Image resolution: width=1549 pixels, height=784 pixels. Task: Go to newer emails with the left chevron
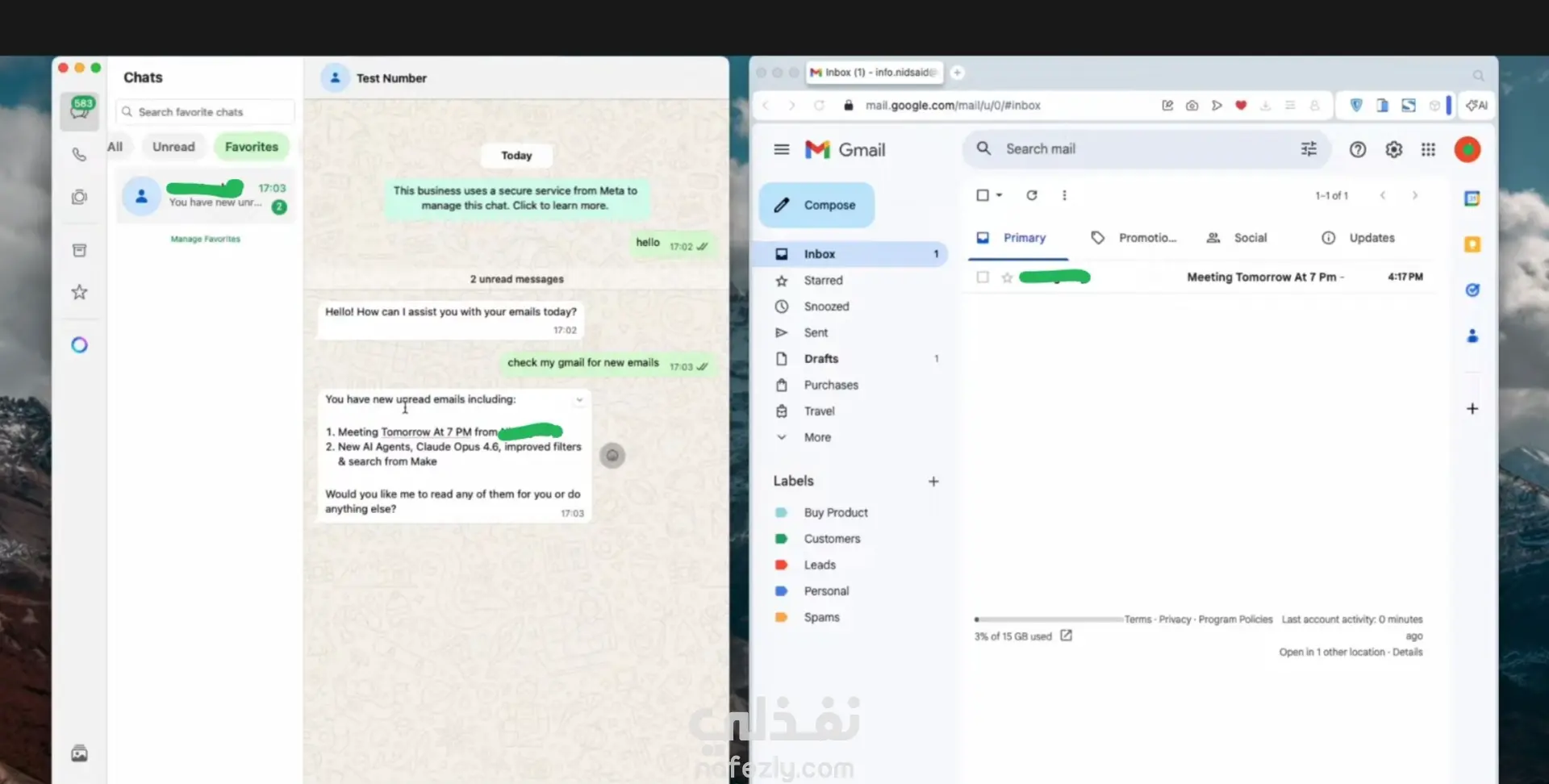click(x=1382, y=195)
